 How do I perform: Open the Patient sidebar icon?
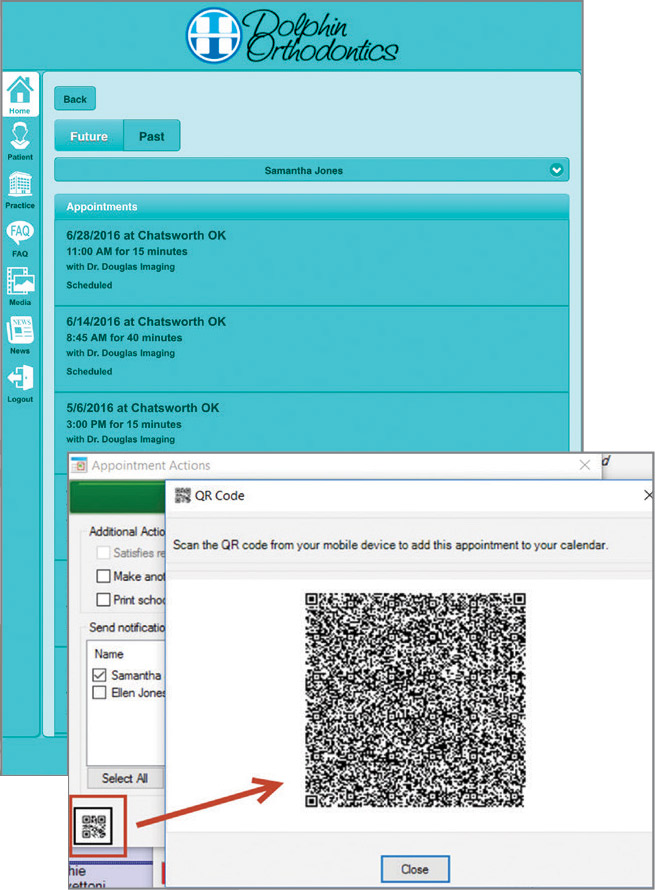pos(20,141)
